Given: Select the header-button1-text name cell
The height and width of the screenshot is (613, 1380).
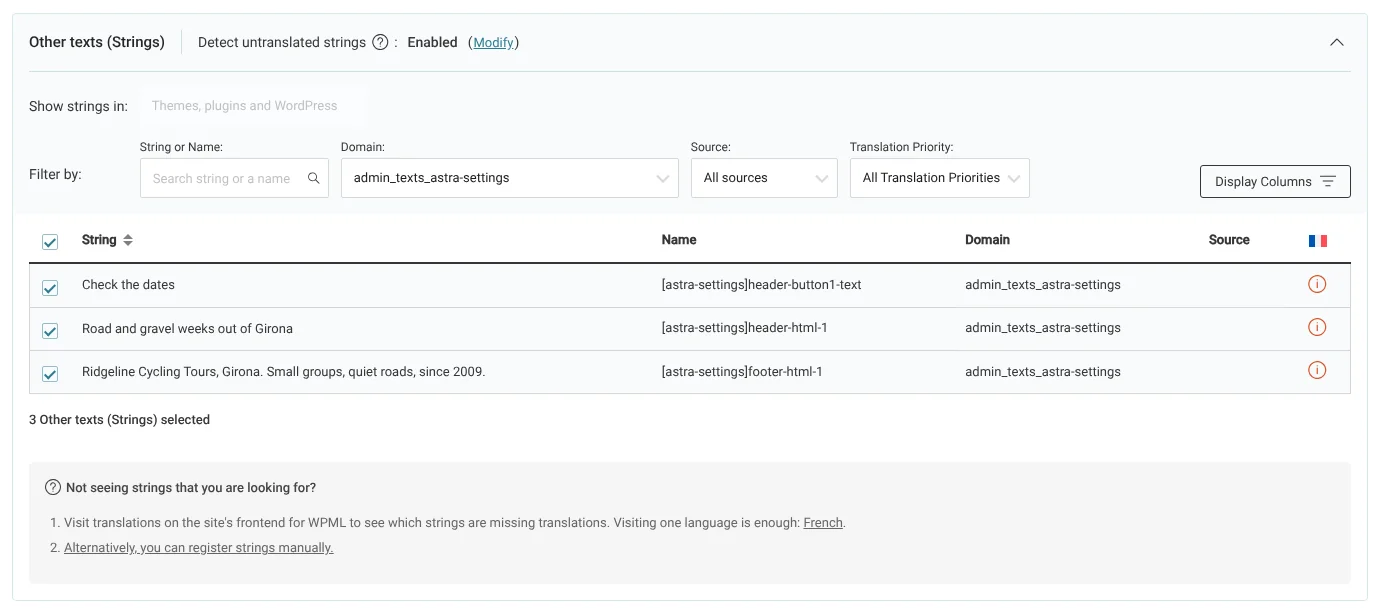Looking at the screenshot, I should pyautogui.click(x=761, y=285).
